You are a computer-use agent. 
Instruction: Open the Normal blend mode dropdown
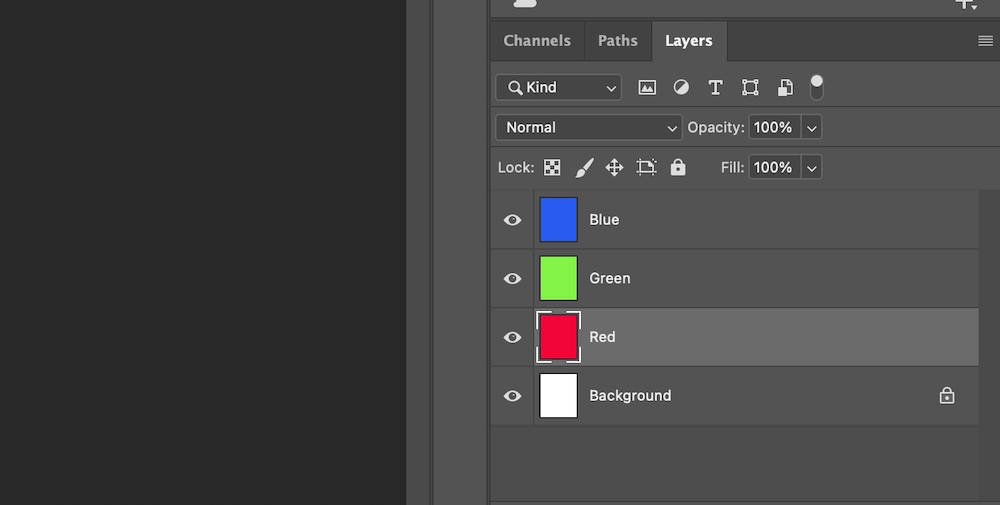pos(589,128)
